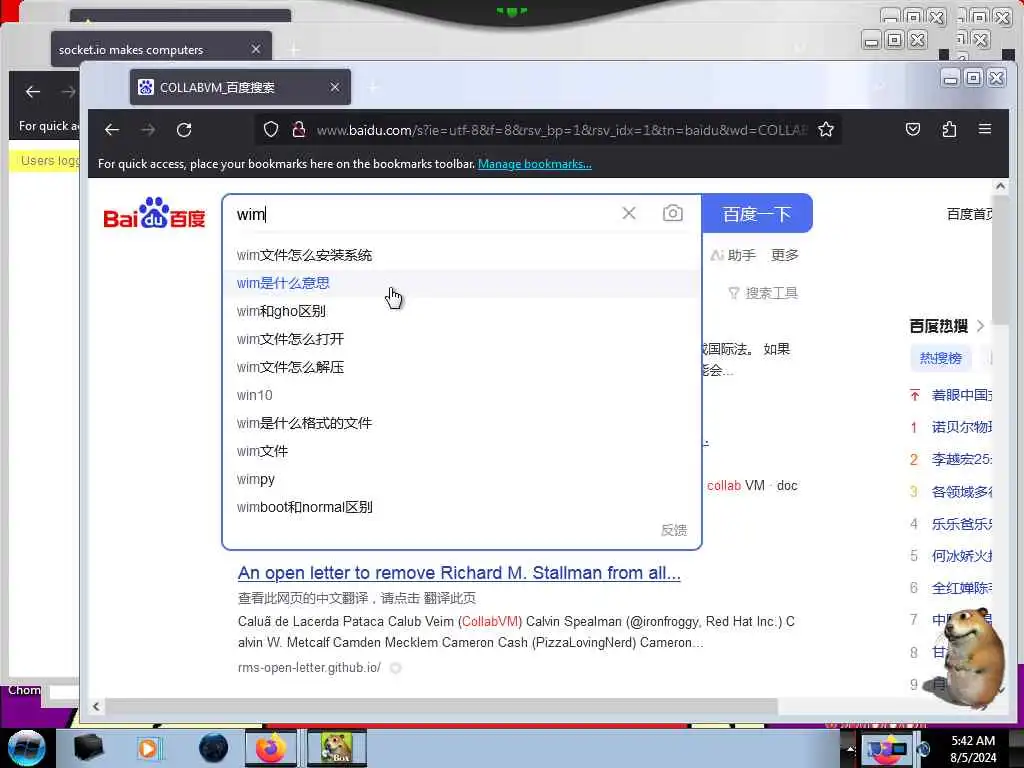
Task: Reload the Baidu page
Action: point(184,129)
